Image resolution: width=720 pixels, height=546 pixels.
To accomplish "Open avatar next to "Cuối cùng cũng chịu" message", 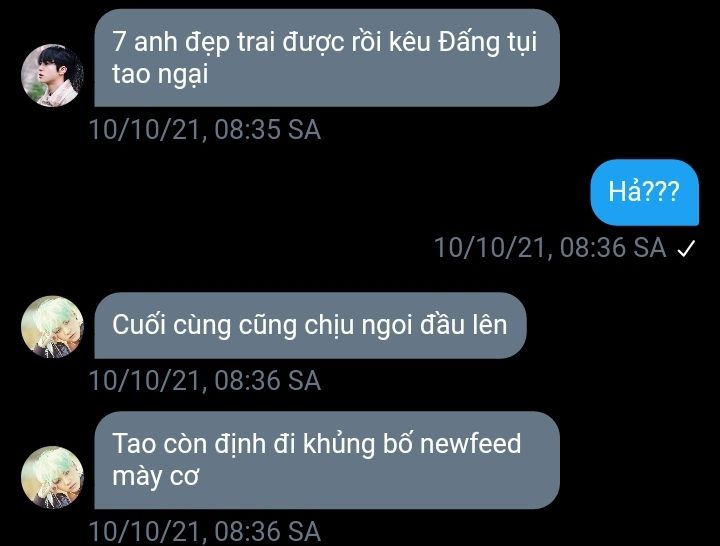I will [x=52, y=326].
